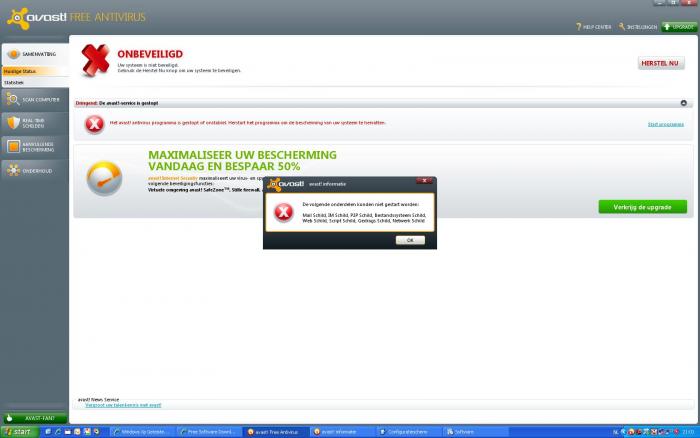Switch to avast! Free Antivirus taskbar item
This screenshot has width=700, height=438.
point(276,432)
